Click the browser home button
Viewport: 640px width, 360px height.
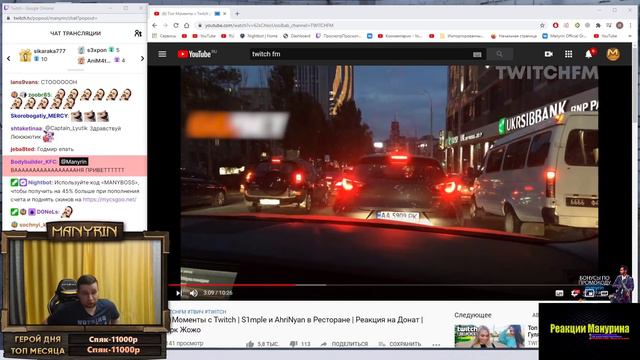pyautogui.click(x=187, y=25)
